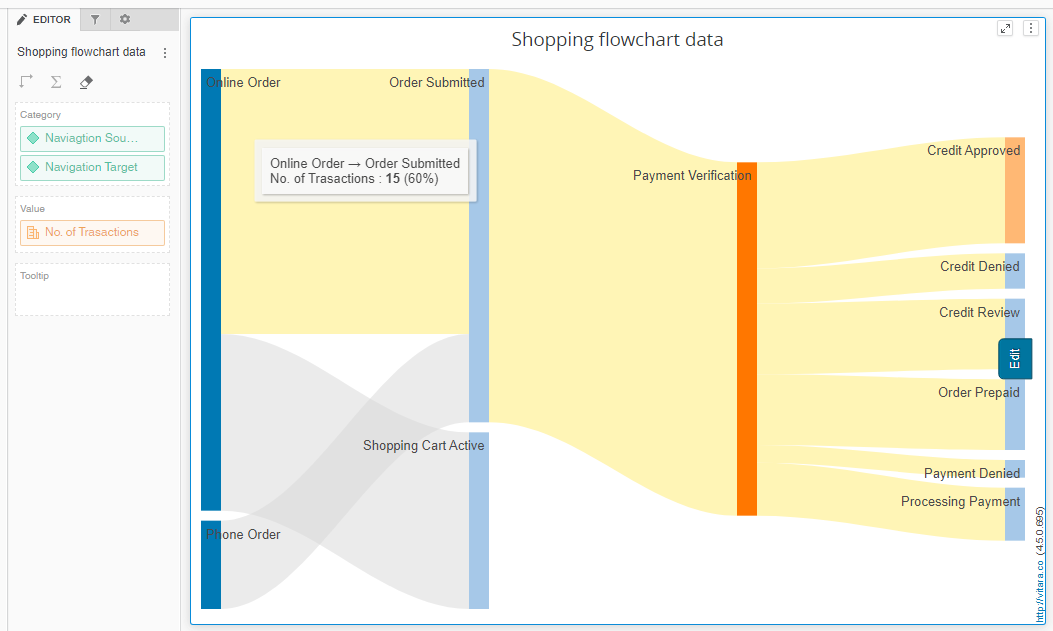The height and width of the screenshot is (631, 1053).
Task: Click the gear settings icon
Action: click(123, 19)
